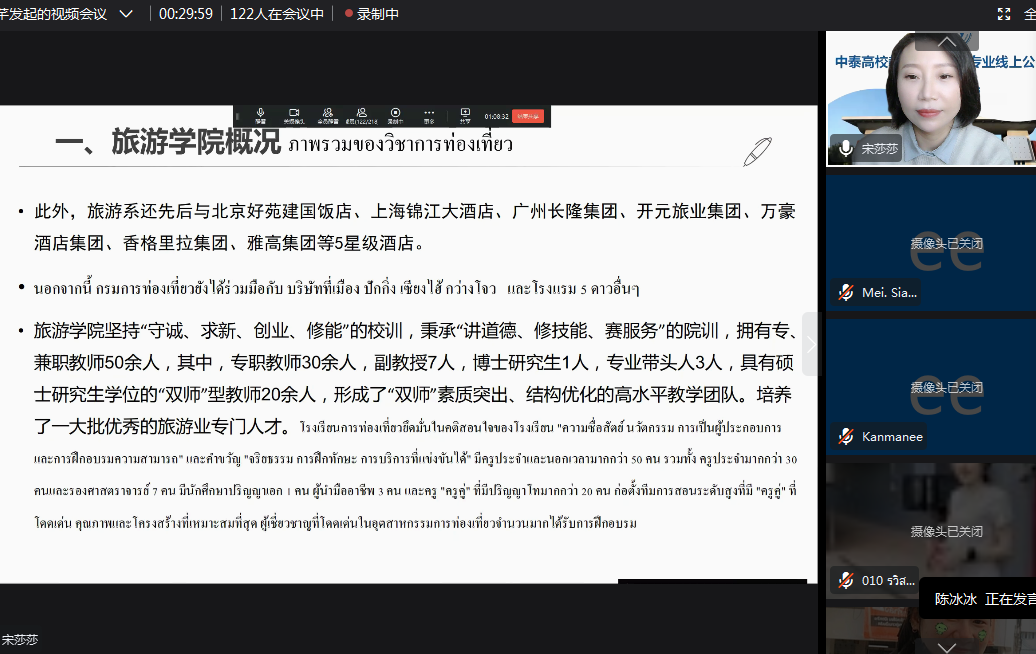The height and width of the screenshot is (654, 1036).
Task: Click the share screen icon
Action: click(465, 115)
